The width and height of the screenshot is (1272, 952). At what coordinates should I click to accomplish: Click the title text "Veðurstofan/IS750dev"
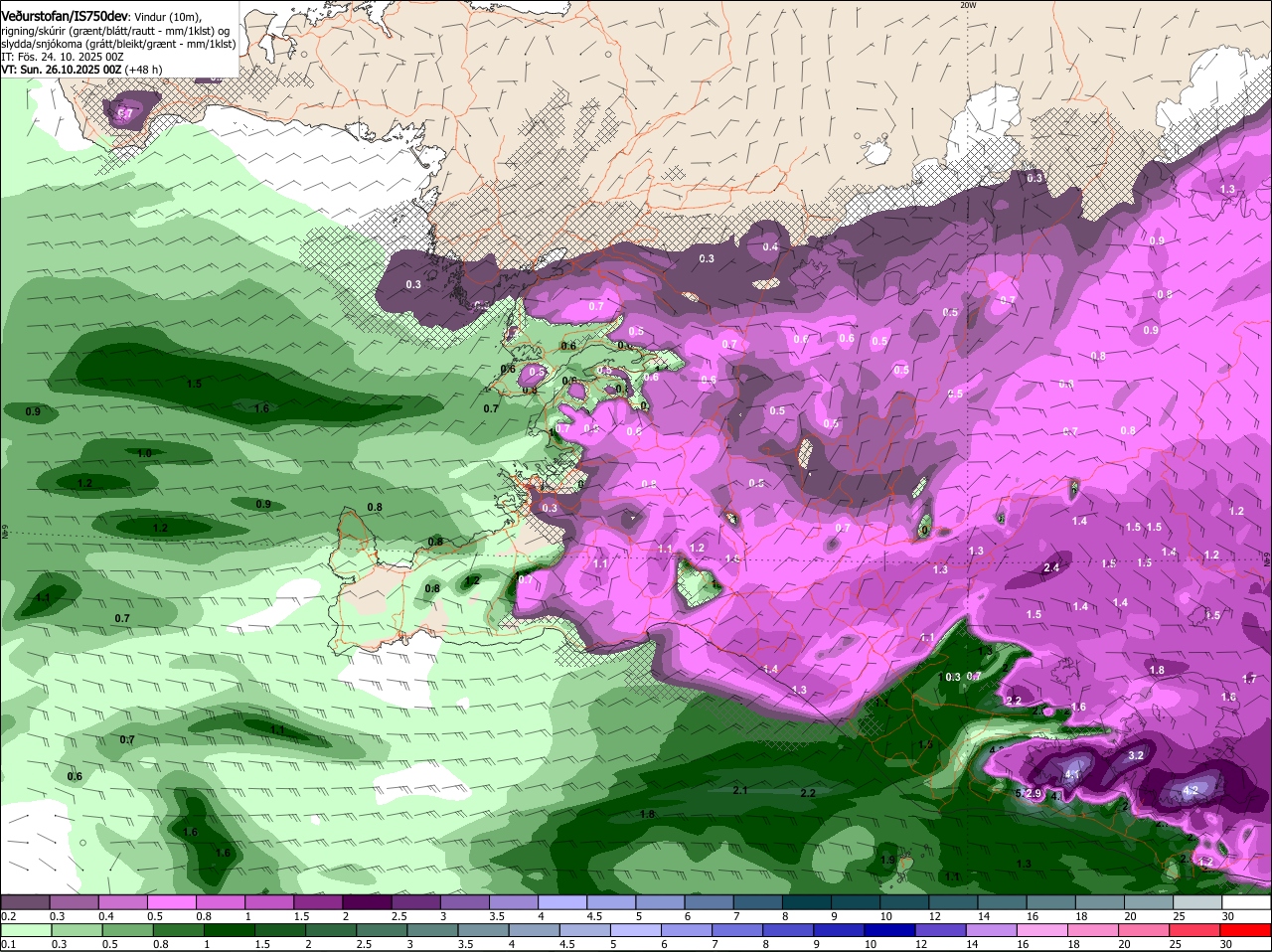65,17
